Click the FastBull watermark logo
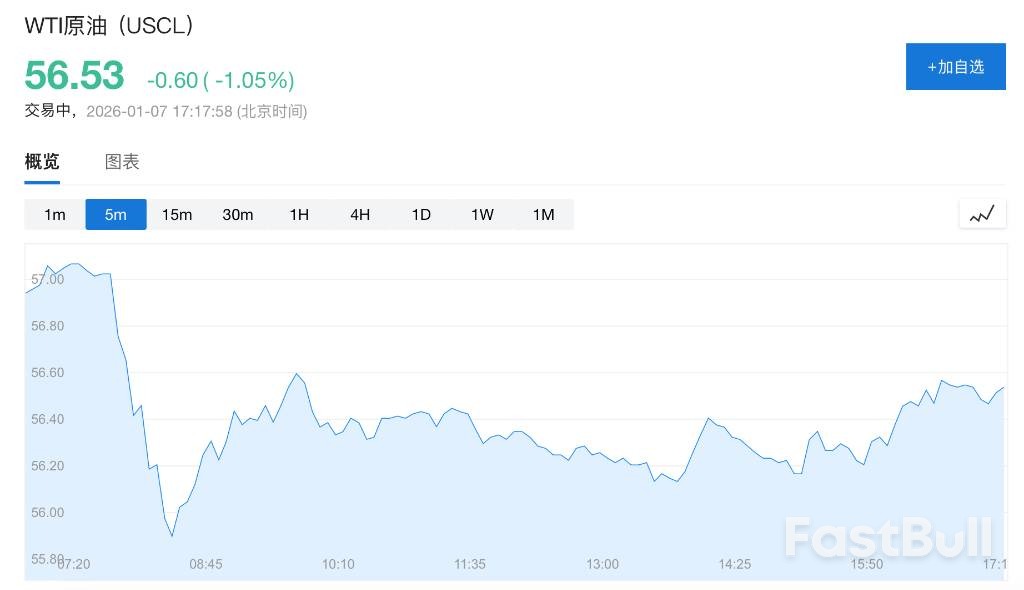1024x590 pixels. (x=888, y=537)
